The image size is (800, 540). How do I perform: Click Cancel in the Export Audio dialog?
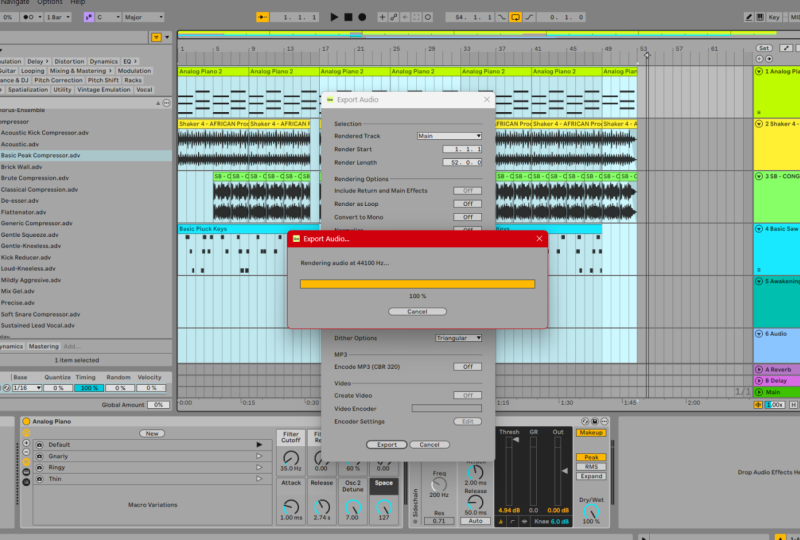429,445
